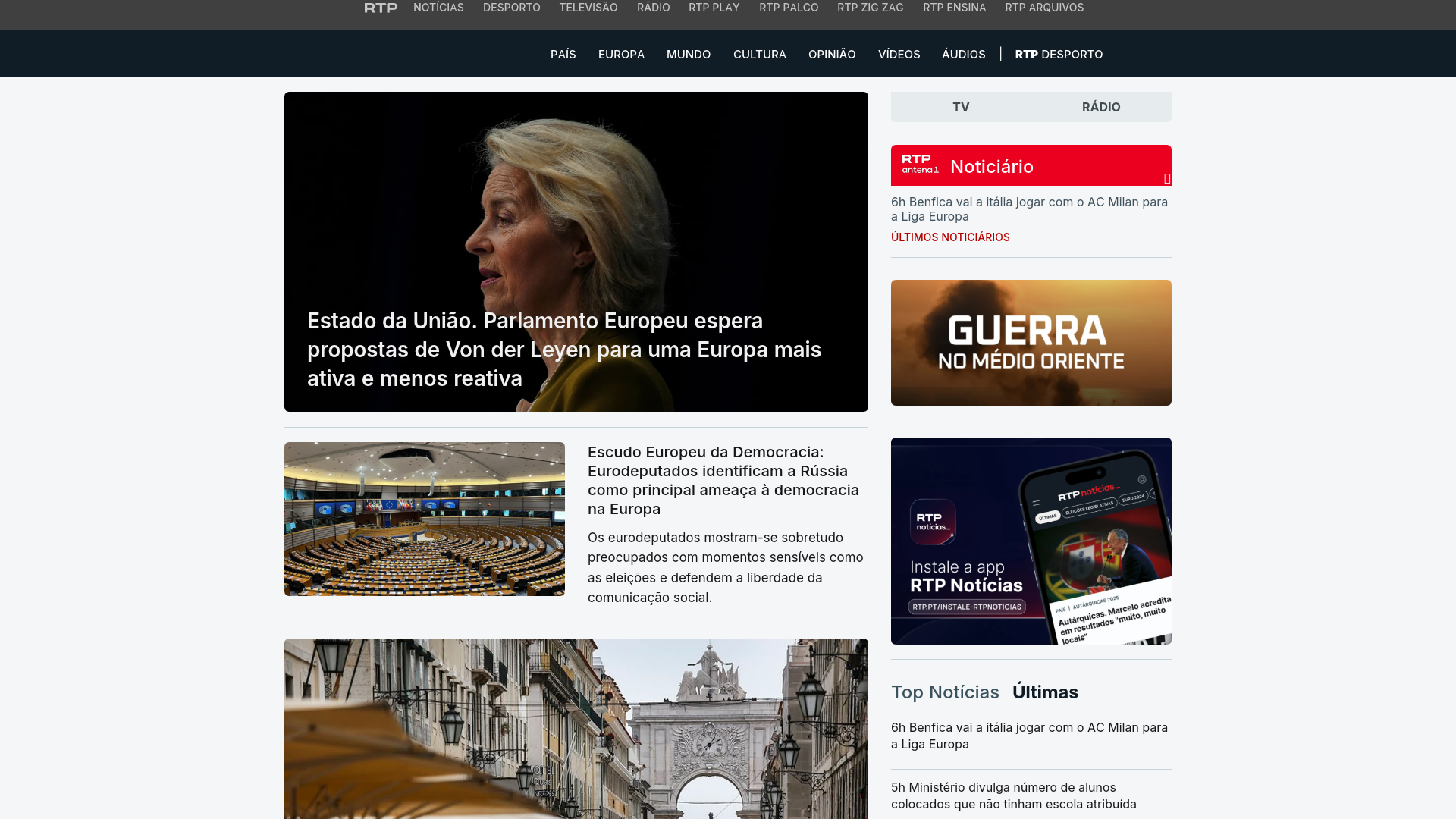The width and height of the screenshot is (1456, 819).
Task: Switch to the TV tab
Action: [x=961, y=107]
